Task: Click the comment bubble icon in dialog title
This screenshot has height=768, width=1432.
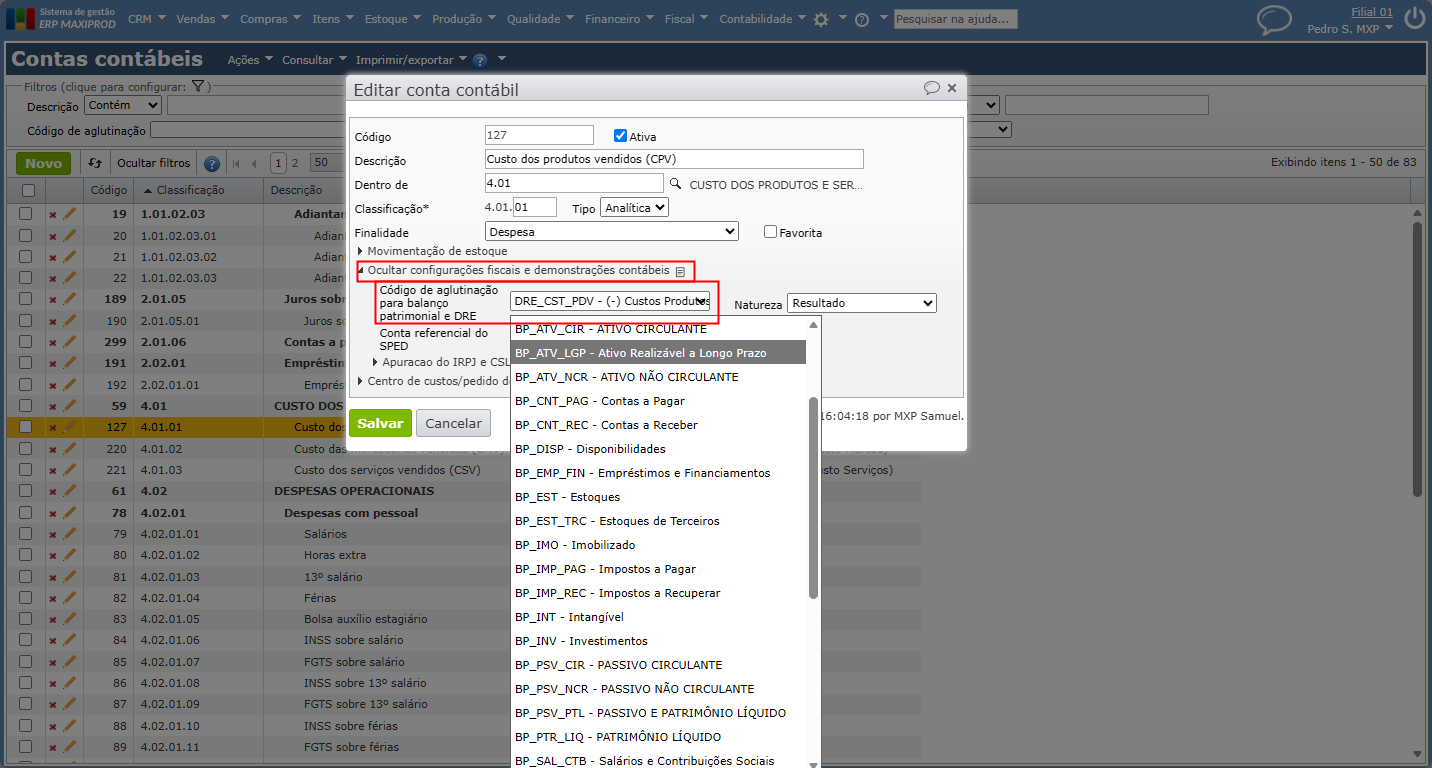Action: 931,88
